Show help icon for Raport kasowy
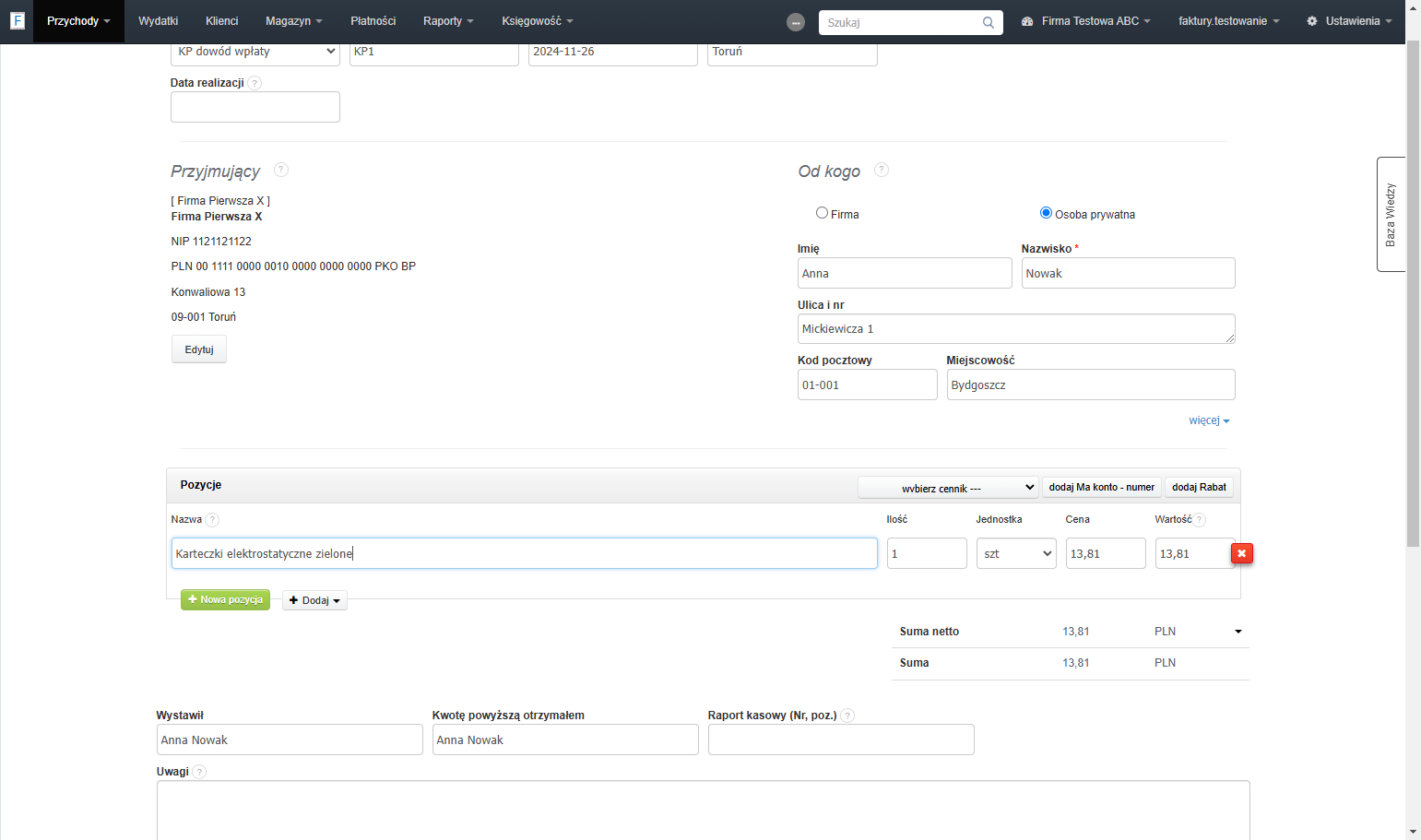 (847, 716)
